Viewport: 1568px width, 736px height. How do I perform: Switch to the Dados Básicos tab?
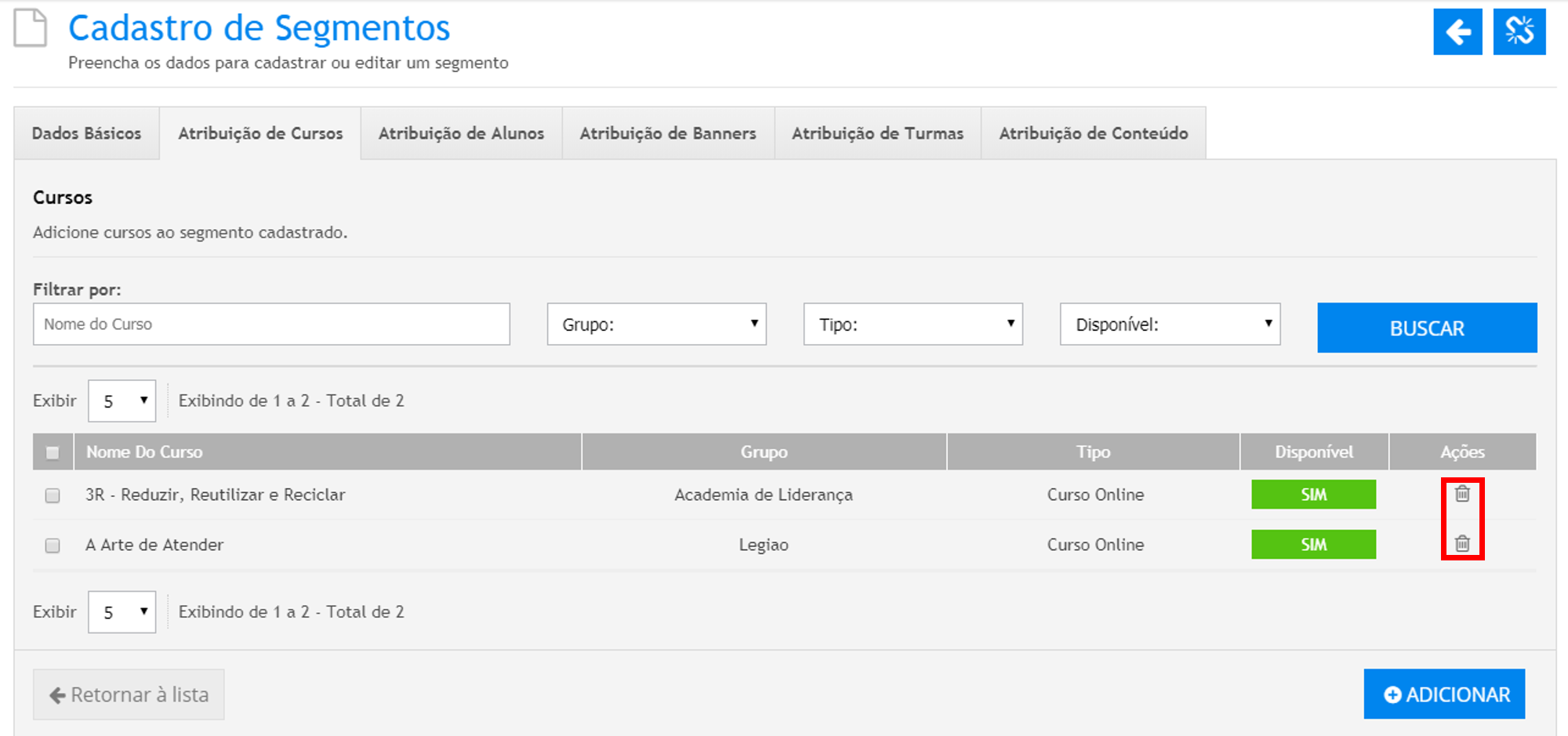[x=87, y=134]
